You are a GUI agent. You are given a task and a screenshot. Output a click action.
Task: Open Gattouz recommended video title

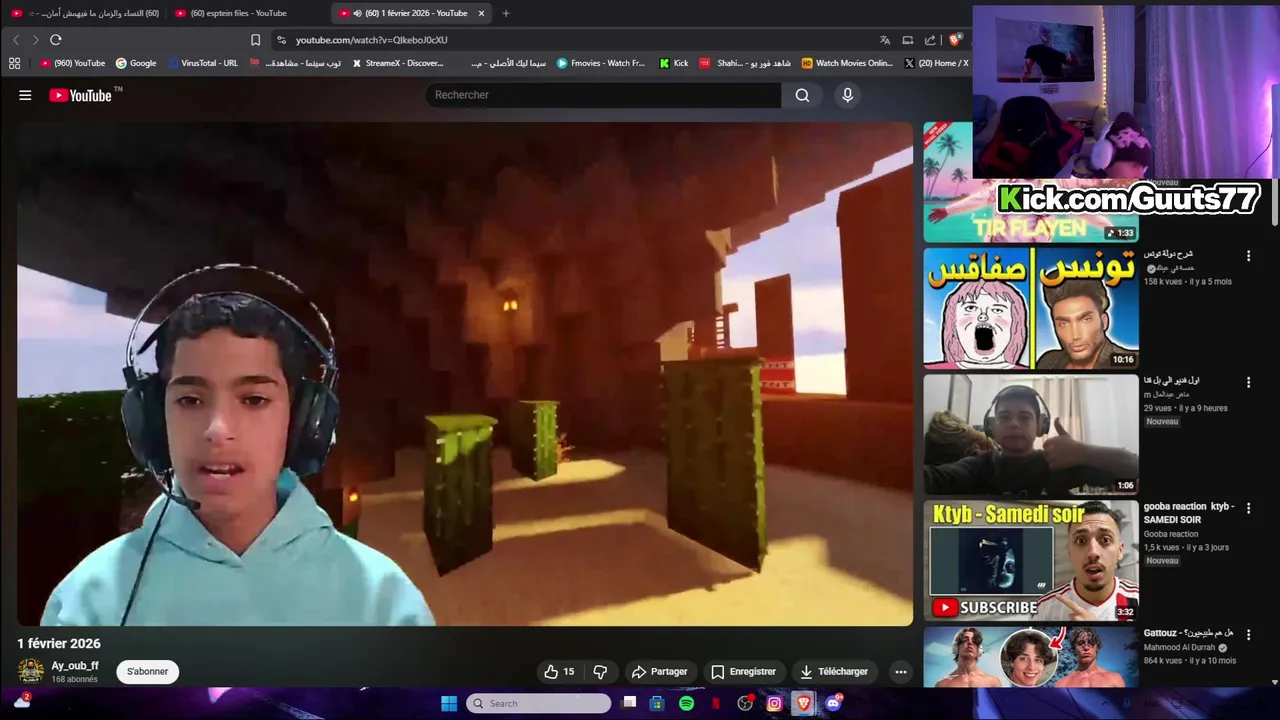(x=1189, y=633)
